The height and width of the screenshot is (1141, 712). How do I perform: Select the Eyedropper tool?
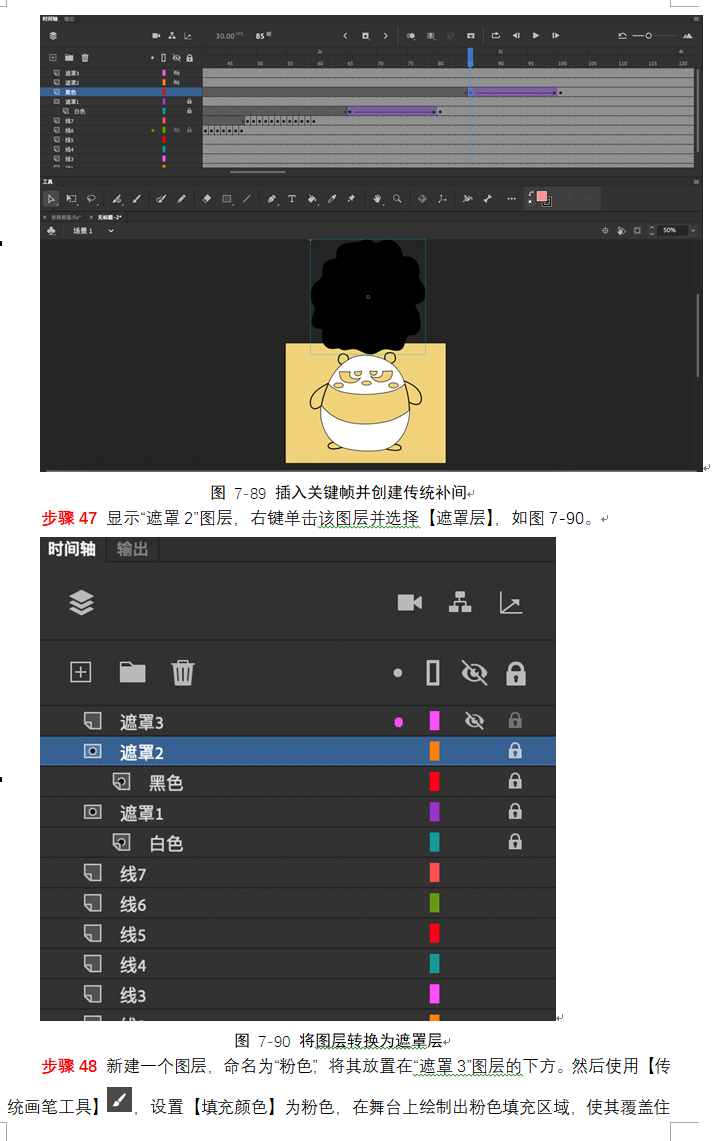(332, 199)
